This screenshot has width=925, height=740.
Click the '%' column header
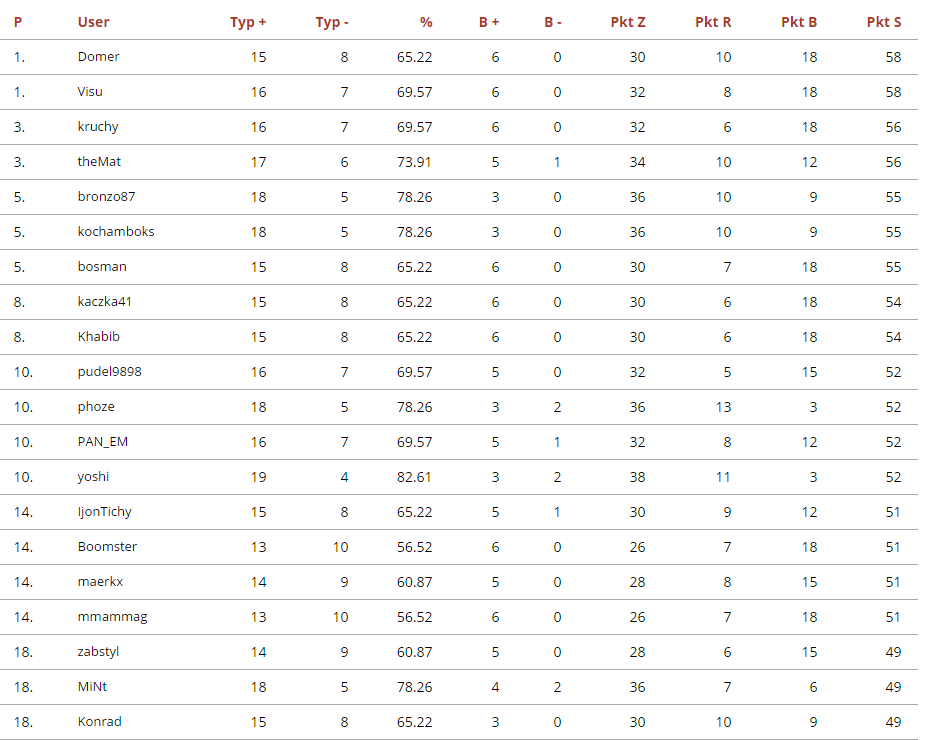(426, 22)
